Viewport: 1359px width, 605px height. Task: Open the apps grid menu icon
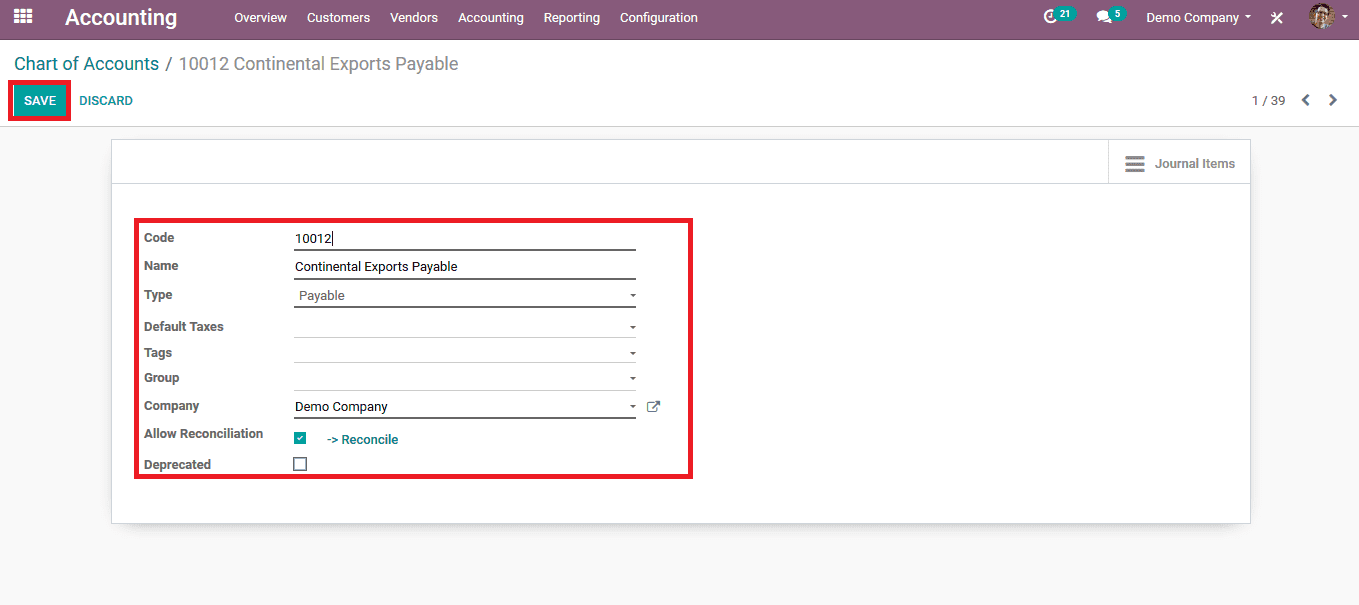pos(22,17)
